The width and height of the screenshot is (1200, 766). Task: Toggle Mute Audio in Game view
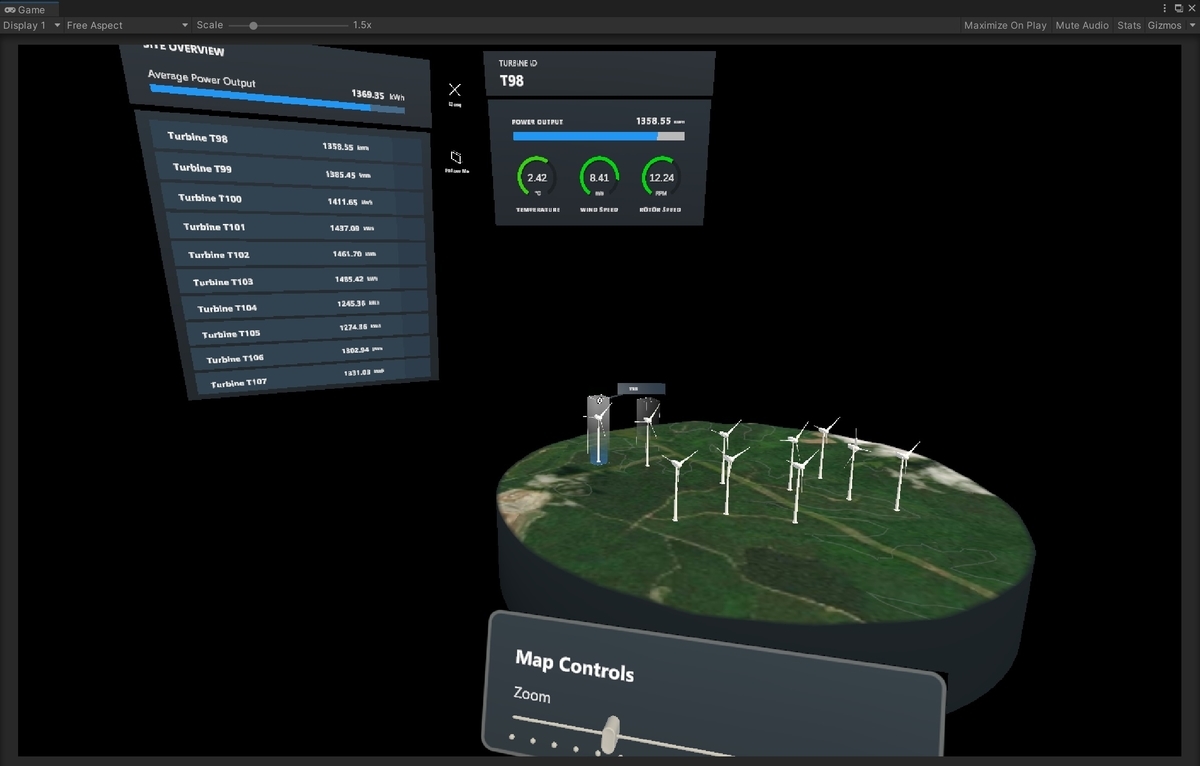(x=1082, y=25)
